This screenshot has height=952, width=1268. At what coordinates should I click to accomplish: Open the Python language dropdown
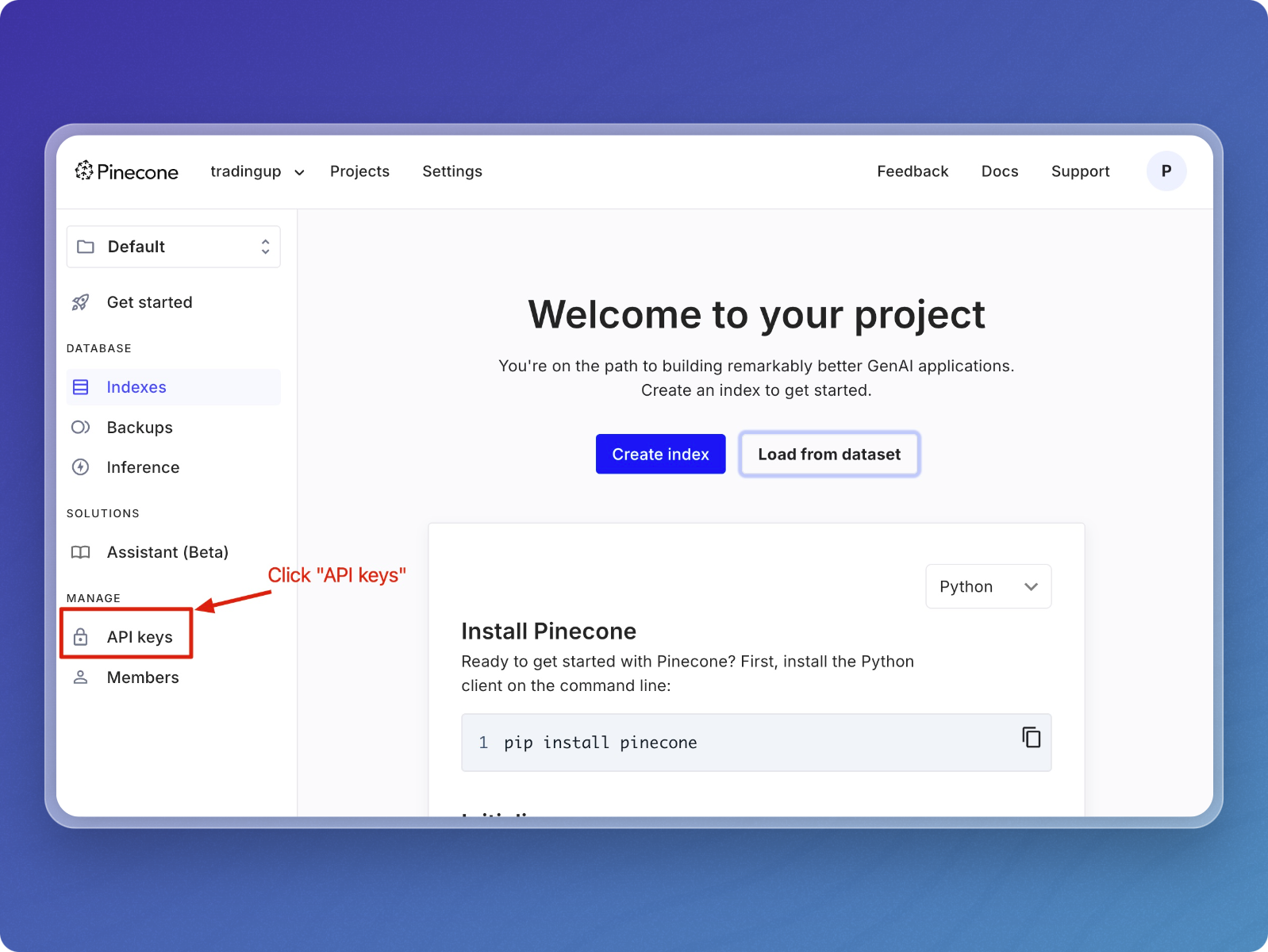(989, 586)
